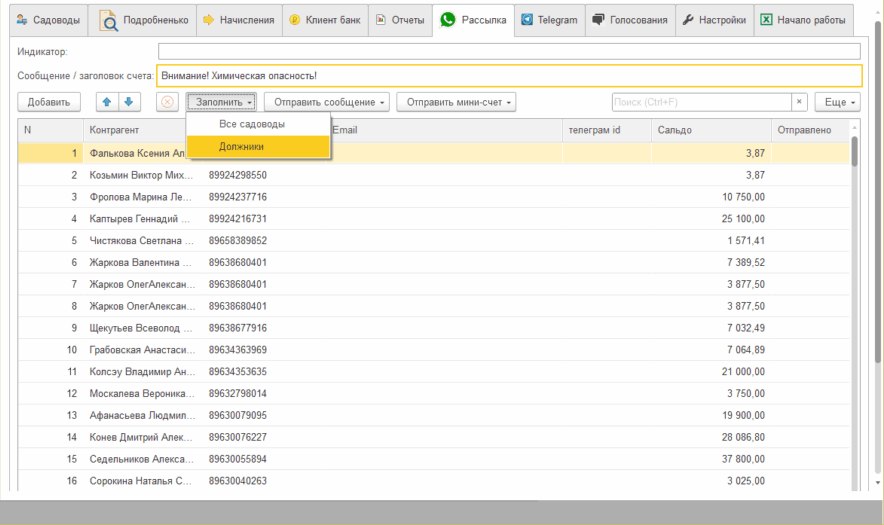This screenshot has height=525, width=884.
Task: Open the Отправить мини-счет dropdown
Action: coord(457,102)
